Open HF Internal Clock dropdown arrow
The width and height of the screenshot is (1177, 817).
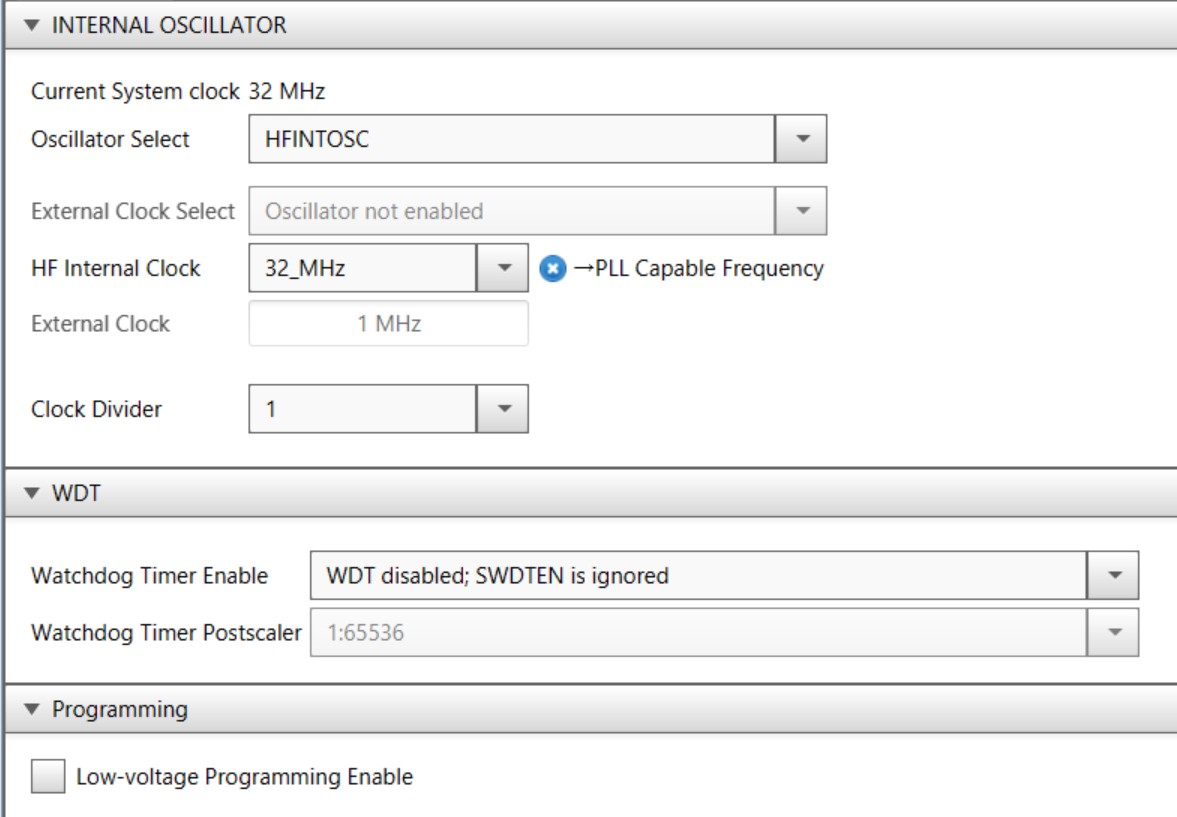click(503, 268)
